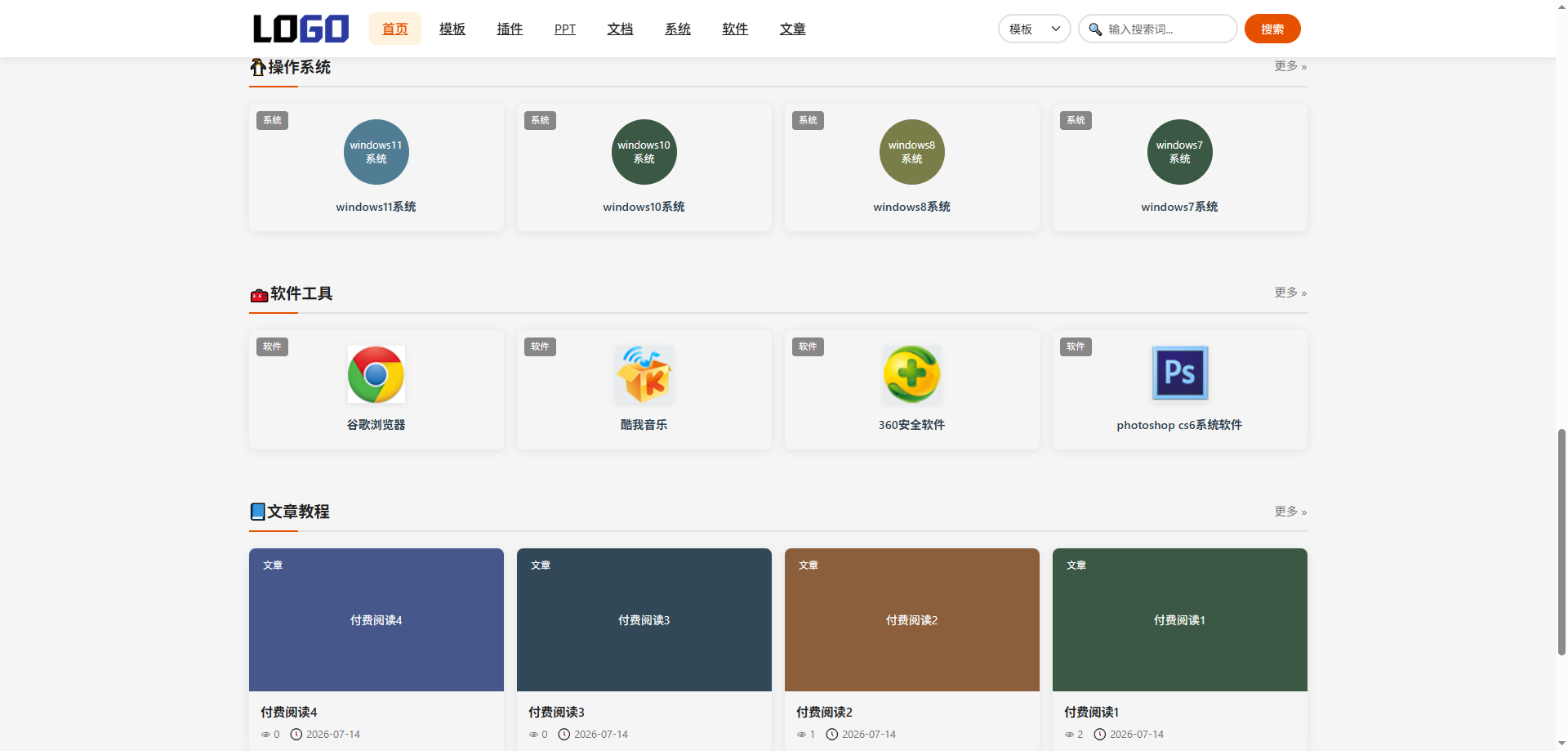Click the Photoshop Ps icon
The image size is (1568, 751).
(x=1180, y=373)
